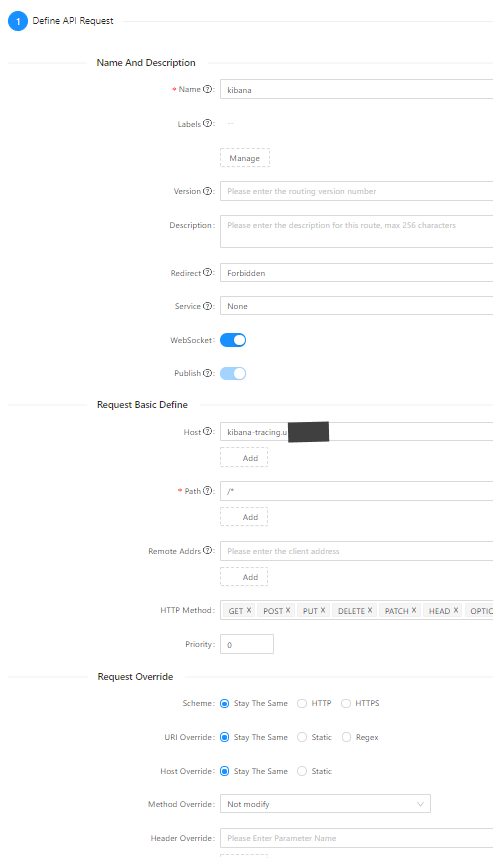This screenshot has width=493, height=858.
Task: Click the help icon next to Name
Action: [x=207, y=89]
